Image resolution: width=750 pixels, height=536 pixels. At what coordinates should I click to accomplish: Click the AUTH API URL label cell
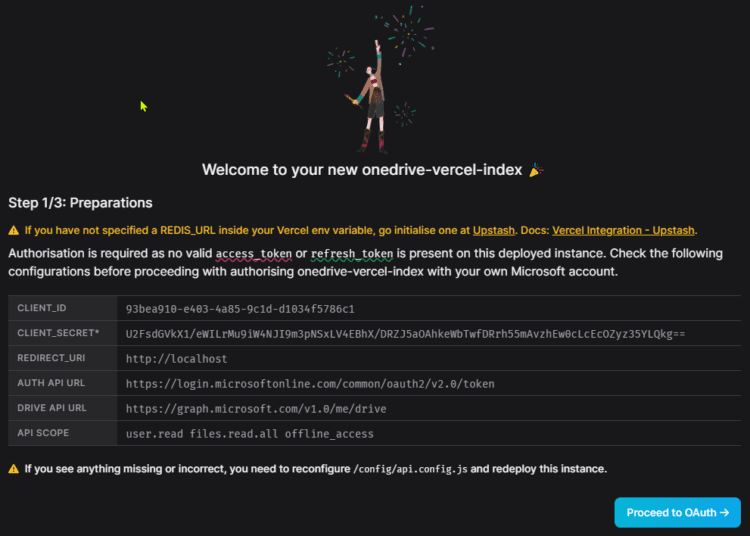[63, 383]
